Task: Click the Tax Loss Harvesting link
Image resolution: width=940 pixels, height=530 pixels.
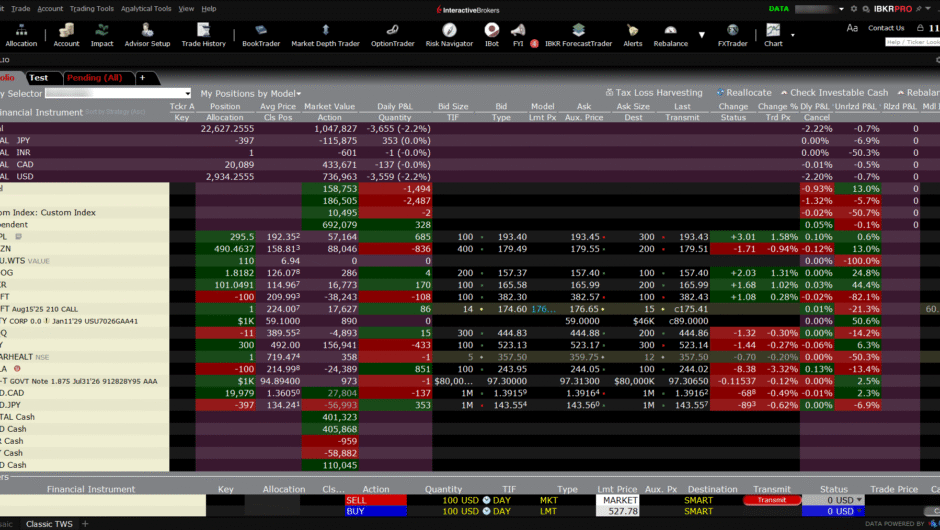Action: (653, 93)
